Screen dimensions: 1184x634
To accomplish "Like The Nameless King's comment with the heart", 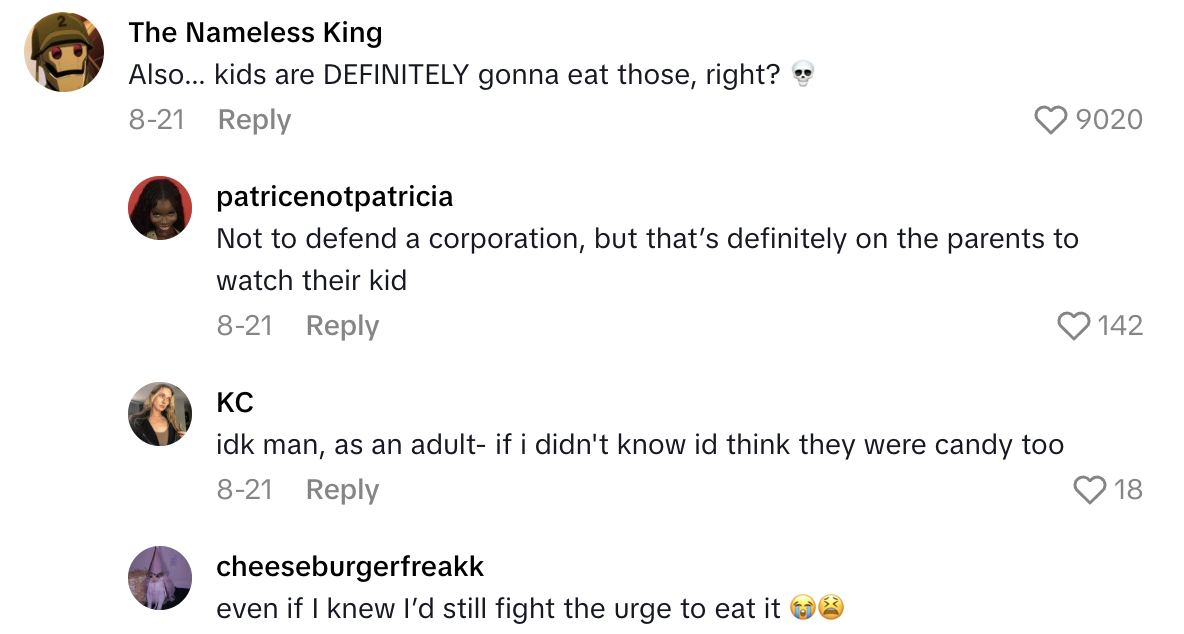I will pos(1051,120).
